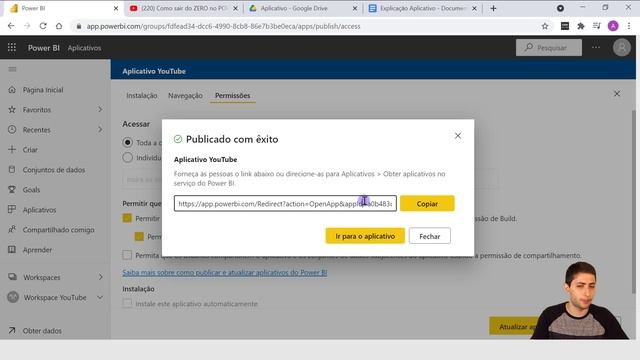Toggle the nested Permitir checkbox
This screenshot has height=360, width=640.
click(x=139, y=236)
